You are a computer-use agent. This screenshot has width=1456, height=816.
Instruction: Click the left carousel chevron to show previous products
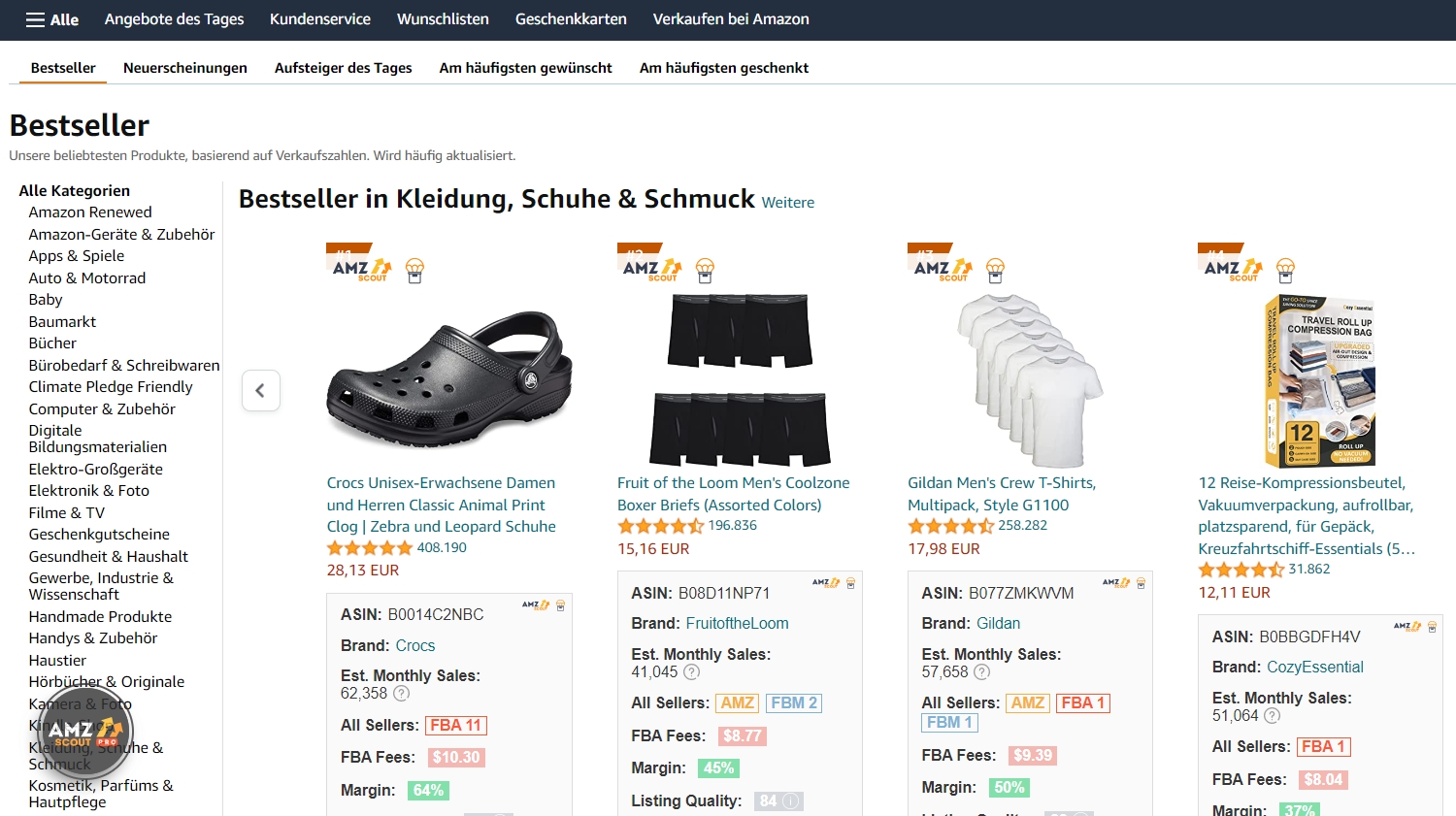pos(260,390)
